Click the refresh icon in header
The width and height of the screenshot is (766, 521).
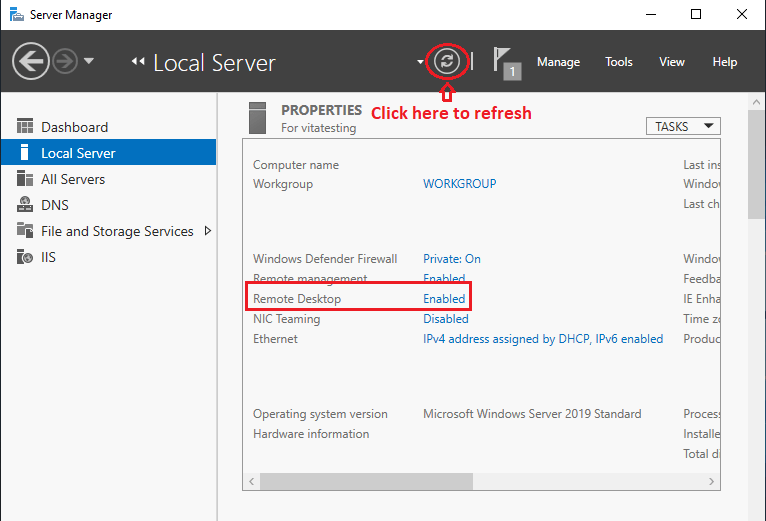[x=447, y=61]
